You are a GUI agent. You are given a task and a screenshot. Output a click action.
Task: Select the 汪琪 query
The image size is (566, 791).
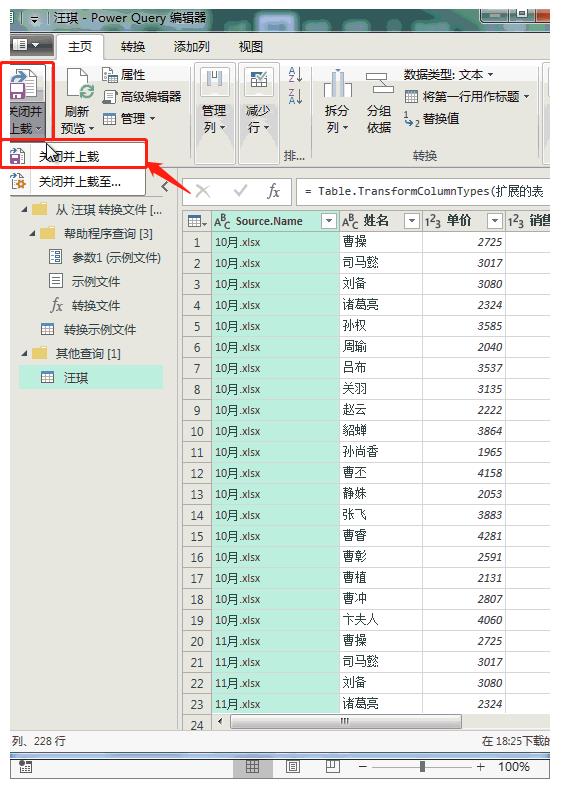coord(91,377)
